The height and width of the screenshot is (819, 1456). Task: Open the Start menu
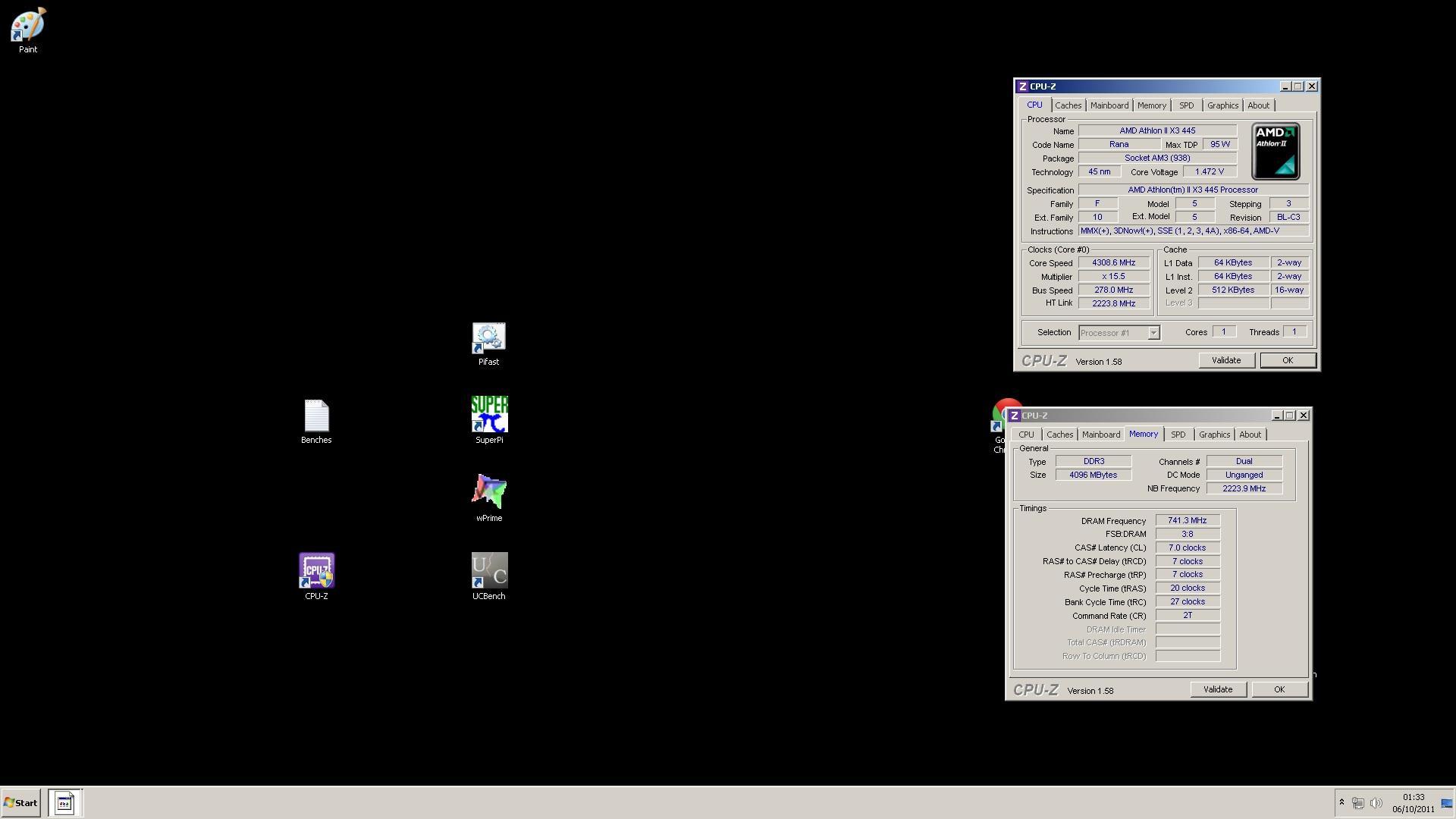click(x=20, y=802)
